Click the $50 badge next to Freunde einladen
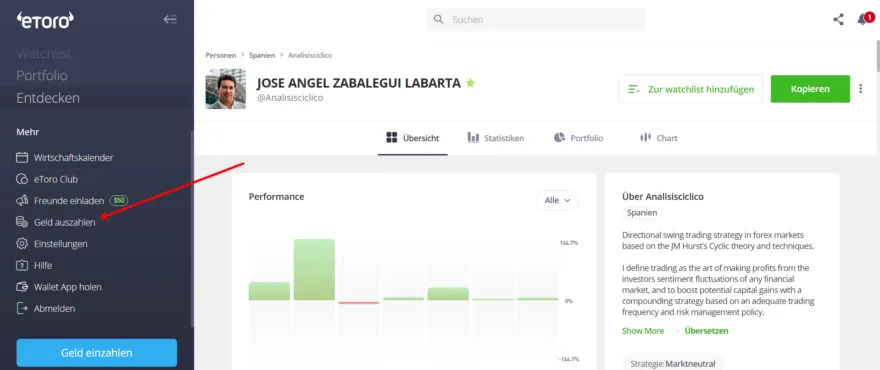This screenshot has width=880, height=370. coord(119,200)
